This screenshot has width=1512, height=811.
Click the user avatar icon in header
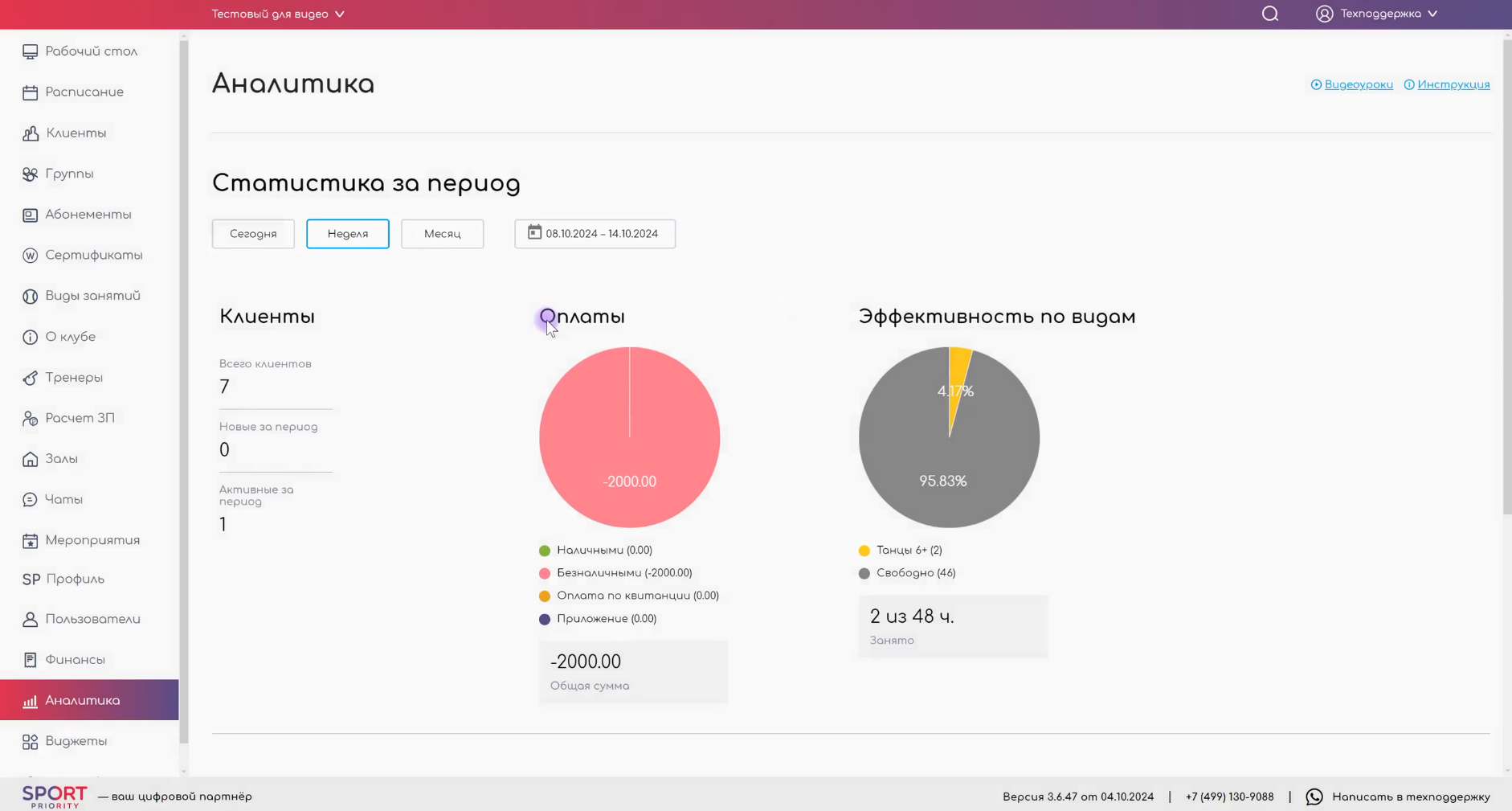(1325, 14)
